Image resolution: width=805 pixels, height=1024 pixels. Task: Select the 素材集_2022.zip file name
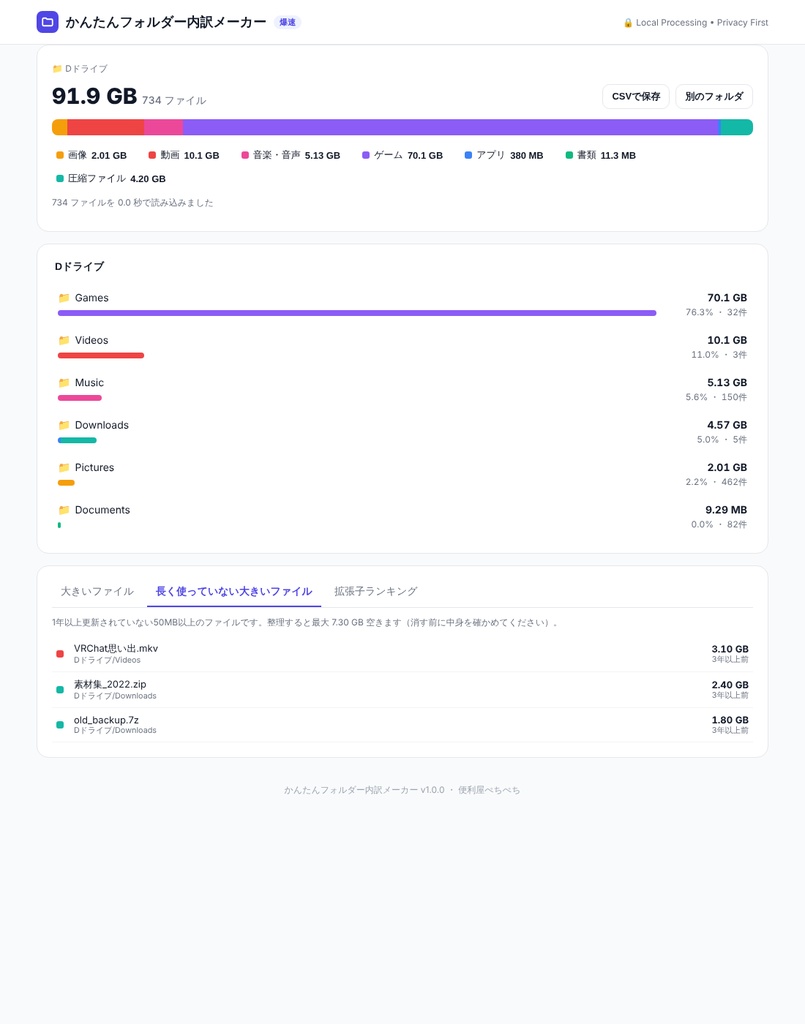110,684
